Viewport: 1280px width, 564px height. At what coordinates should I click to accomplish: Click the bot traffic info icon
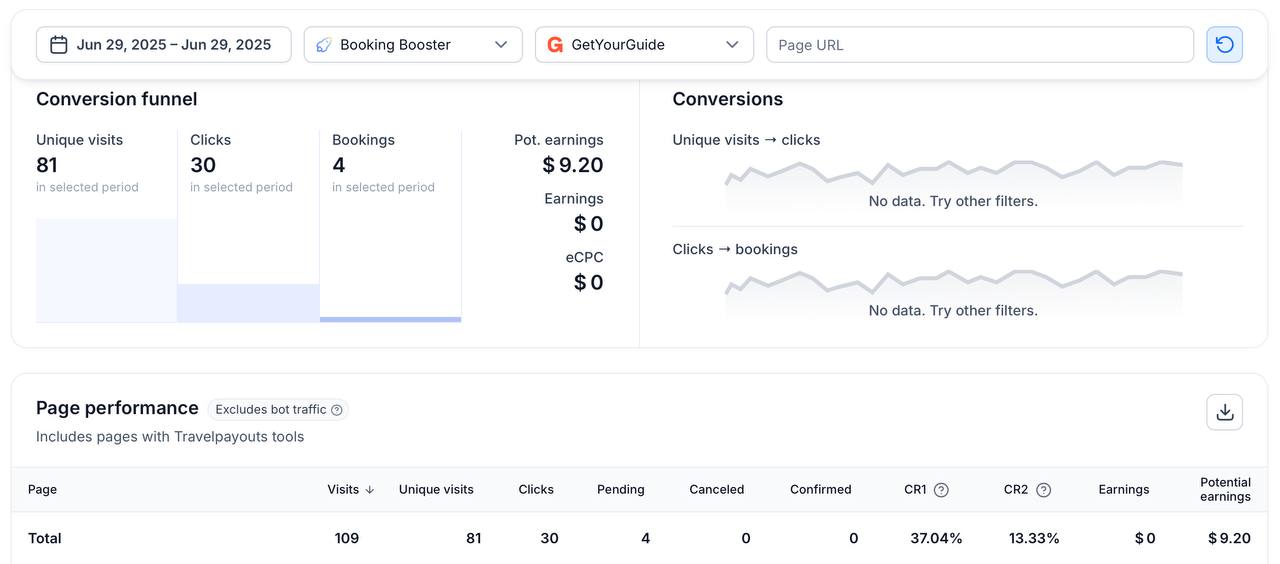click(337, 410)
